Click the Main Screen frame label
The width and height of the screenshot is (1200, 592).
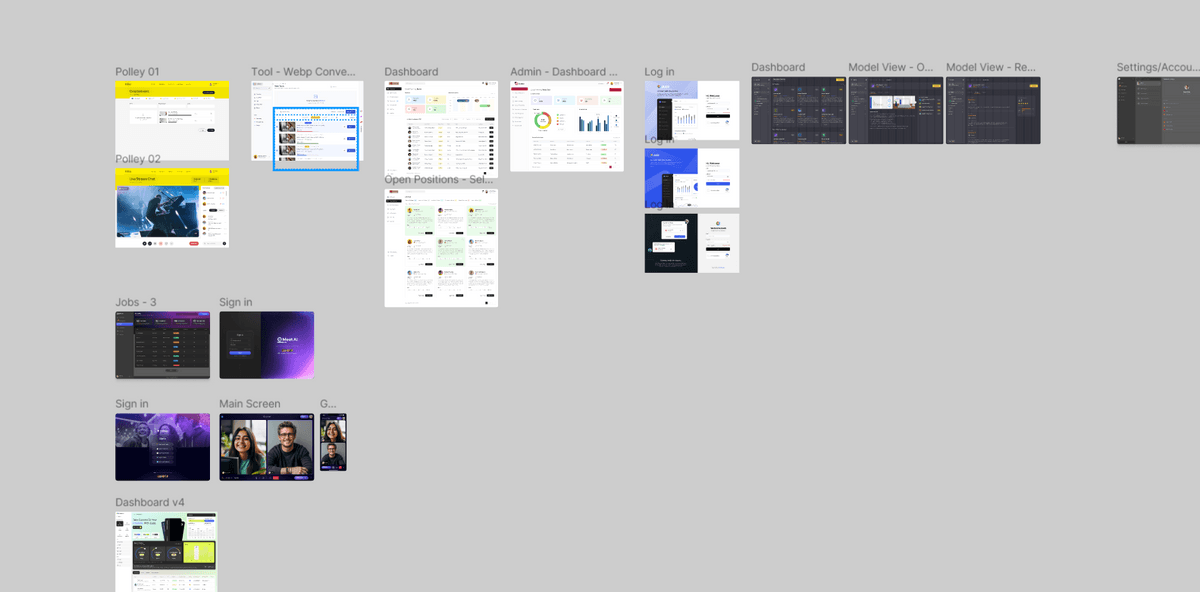click(x=250, y=404)
